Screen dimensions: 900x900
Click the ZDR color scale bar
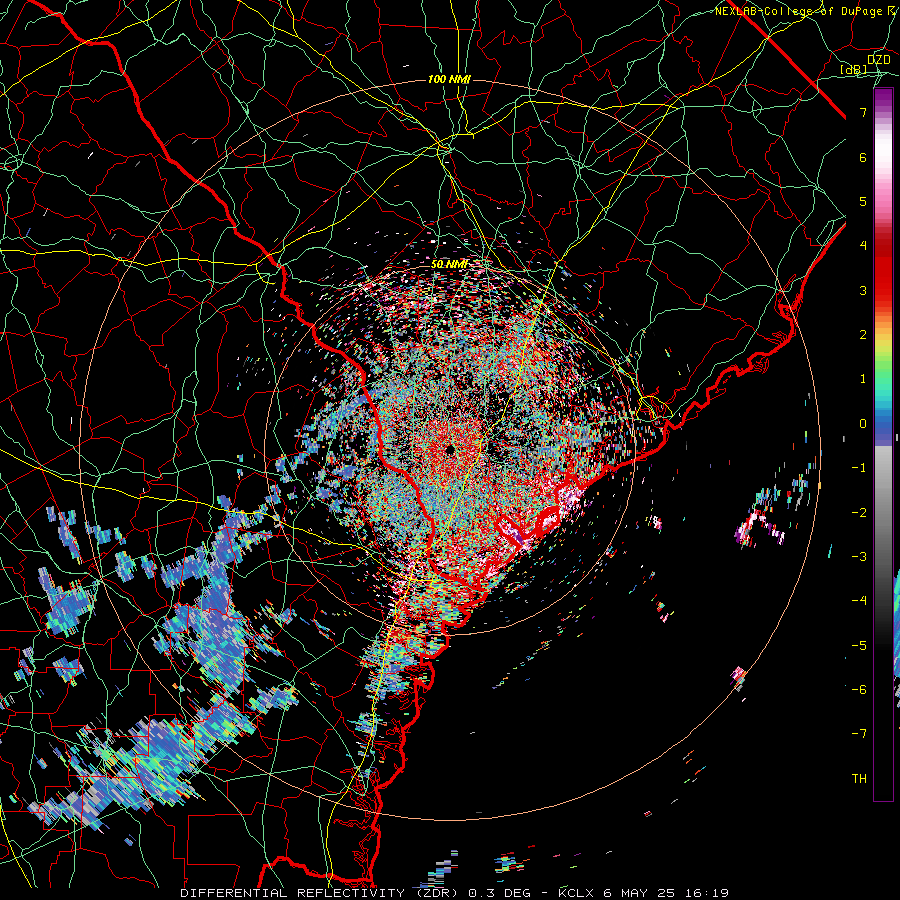883,444
